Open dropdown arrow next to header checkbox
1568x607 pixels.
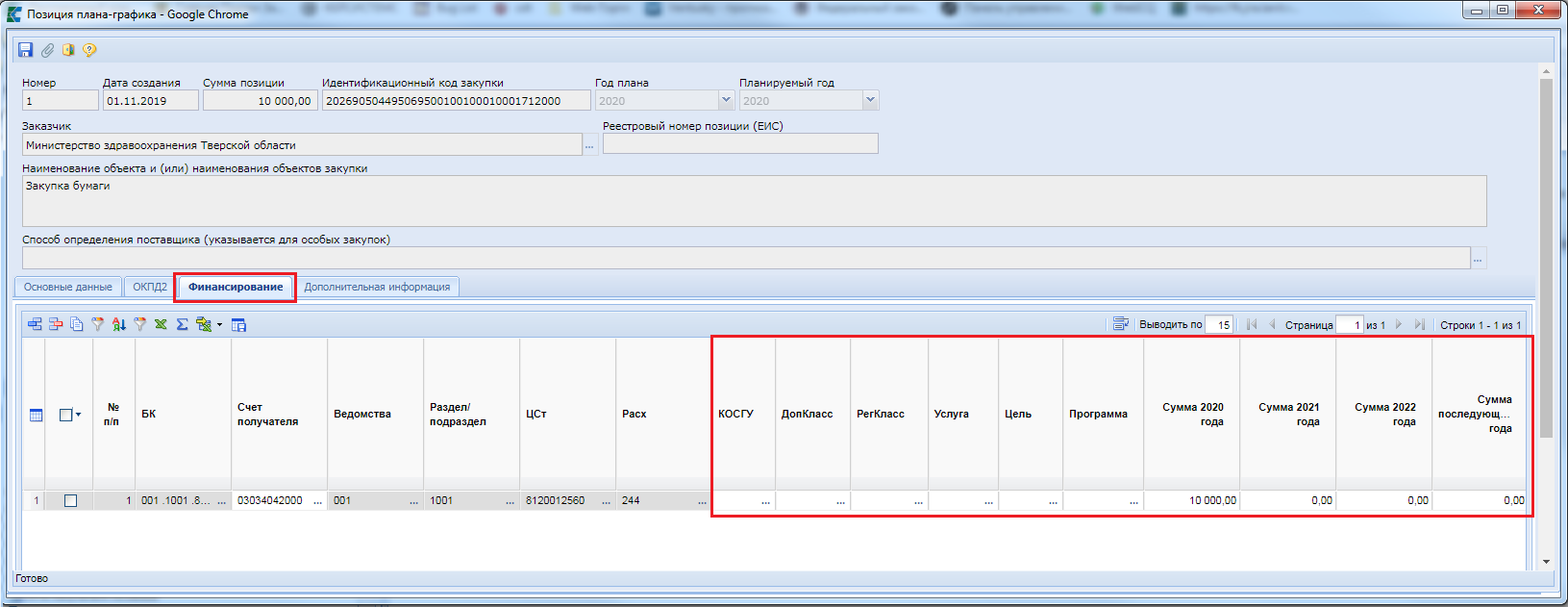click(x=79, y=415)
